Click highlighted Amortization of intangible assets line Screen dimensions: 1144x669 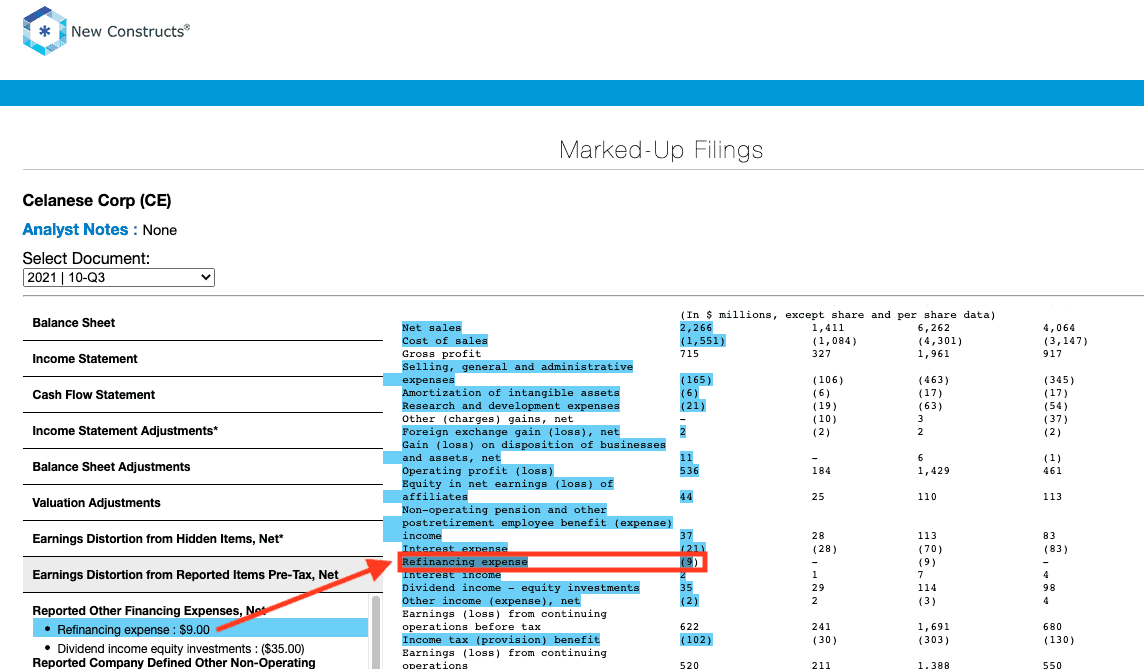[511, 392]
